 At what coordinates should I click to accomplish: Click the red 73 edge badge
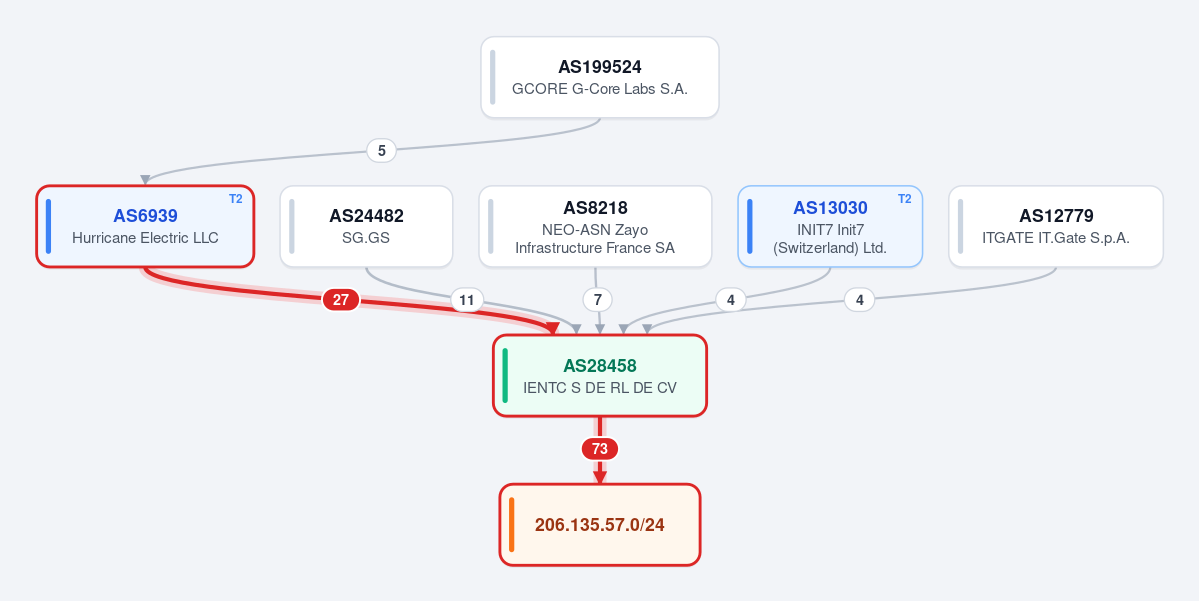600,449
